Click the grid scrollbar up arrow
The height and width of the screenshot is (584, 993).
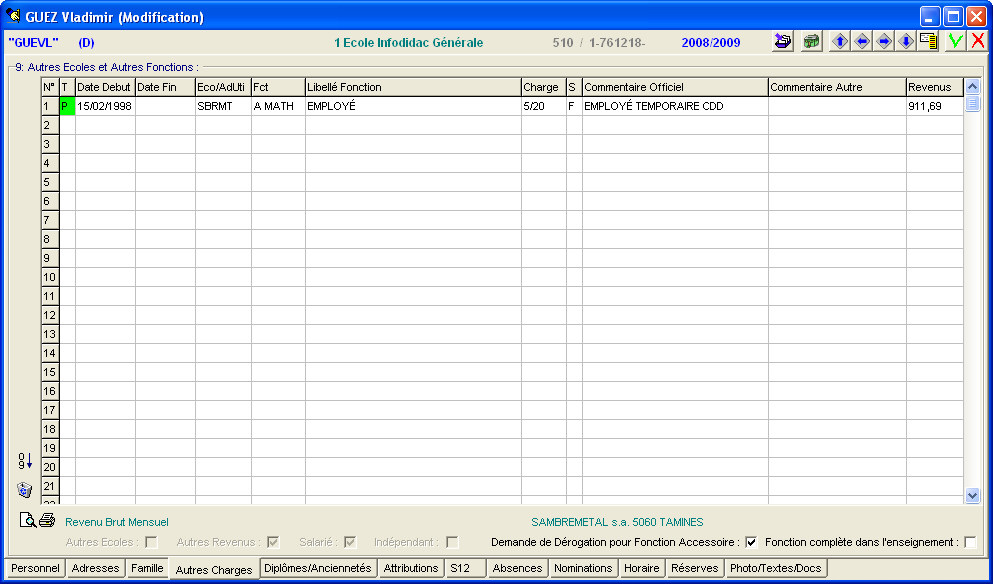coord(972,87)
